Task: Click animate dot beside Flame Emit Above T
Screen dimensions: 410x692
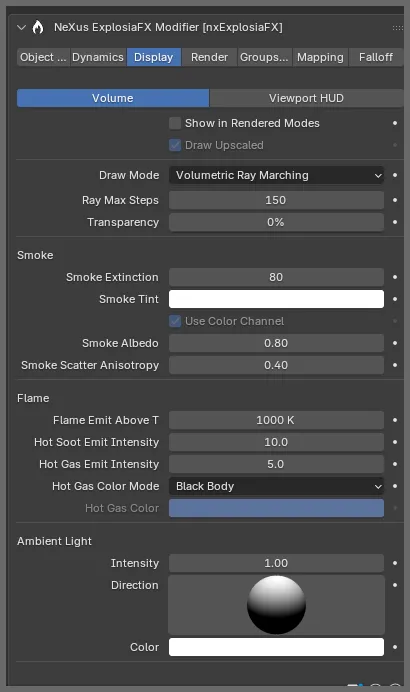Action: [x=395, y=420]
